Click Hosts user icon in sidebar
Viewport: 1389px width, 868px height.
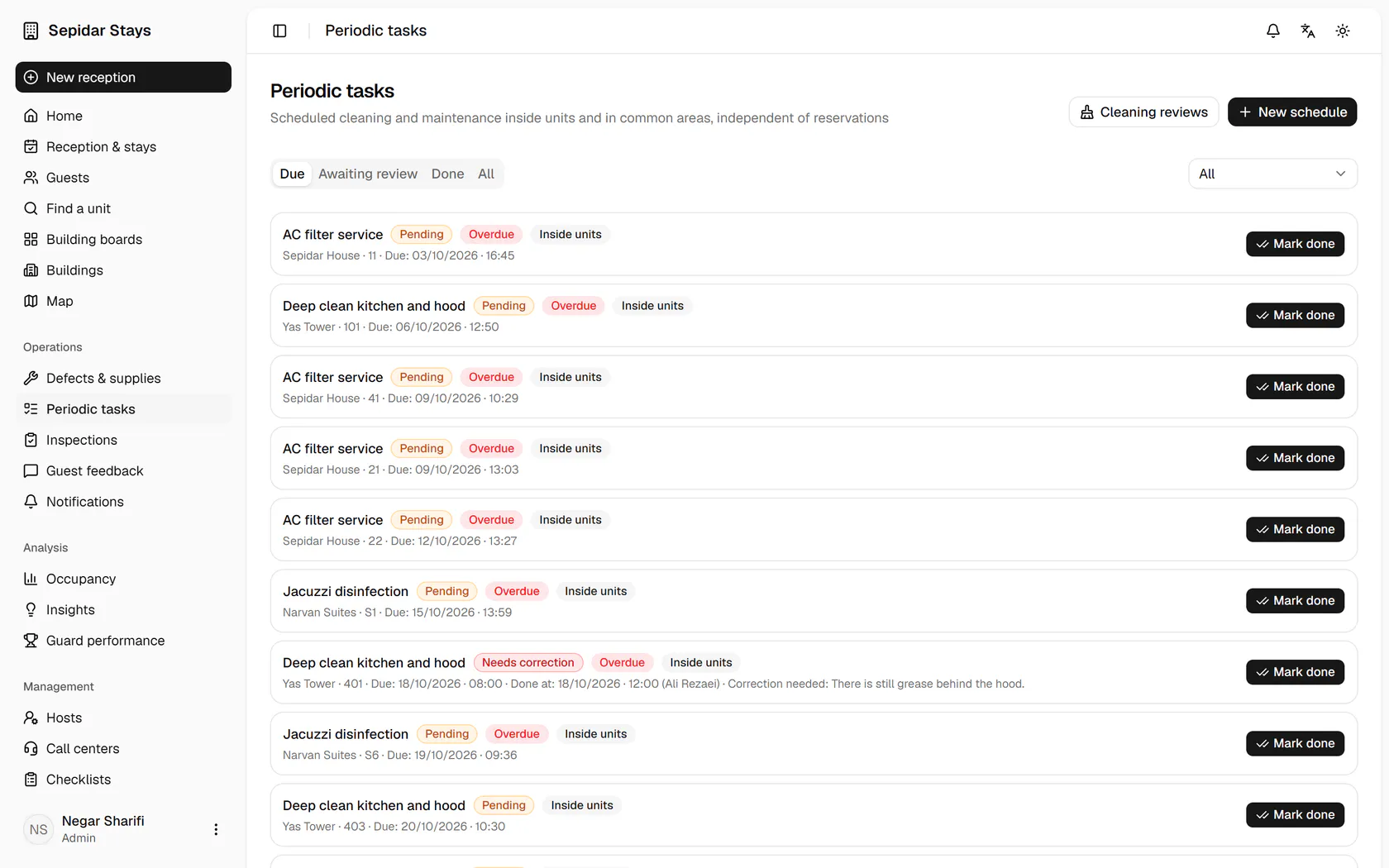tap(31, 718)
